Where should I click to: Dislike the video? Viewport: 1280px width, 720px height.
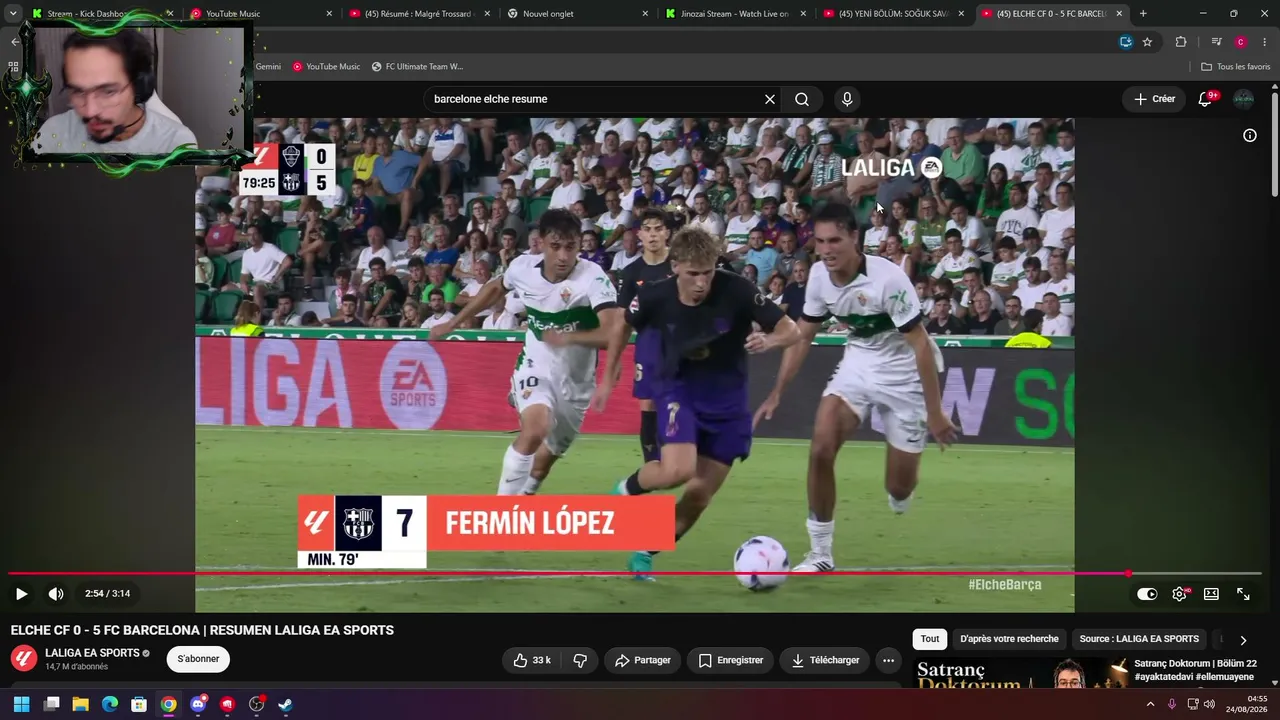pos(580,660)
